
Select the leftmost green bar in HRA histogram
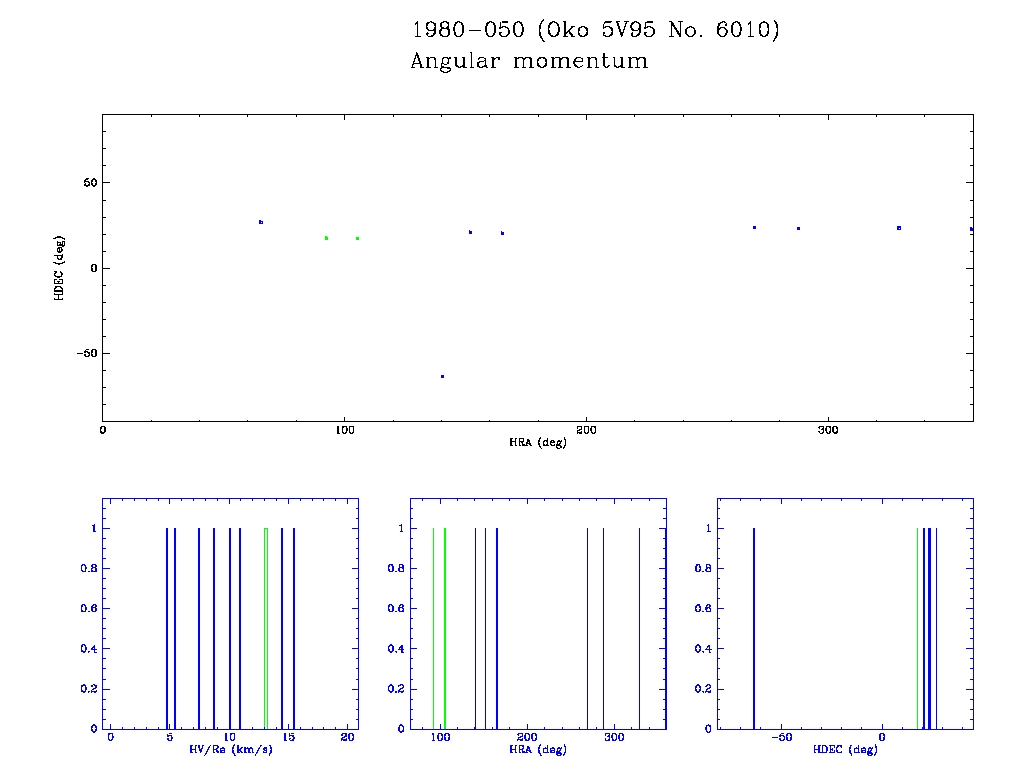tap(433, 628)
